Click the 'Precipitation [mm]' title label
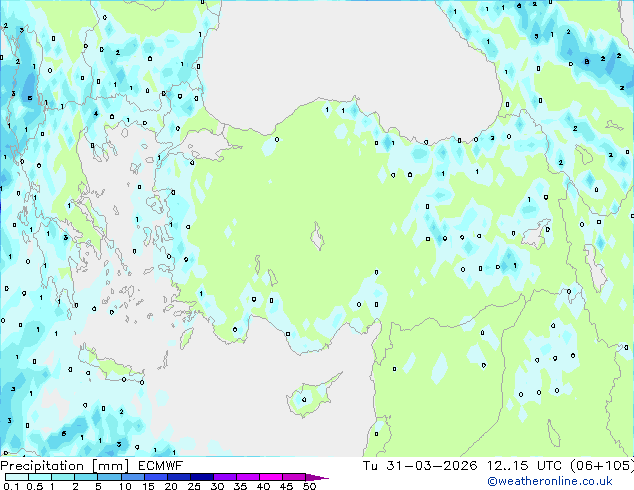Viewport: 634px width, 490px height. tap(65, 466)
